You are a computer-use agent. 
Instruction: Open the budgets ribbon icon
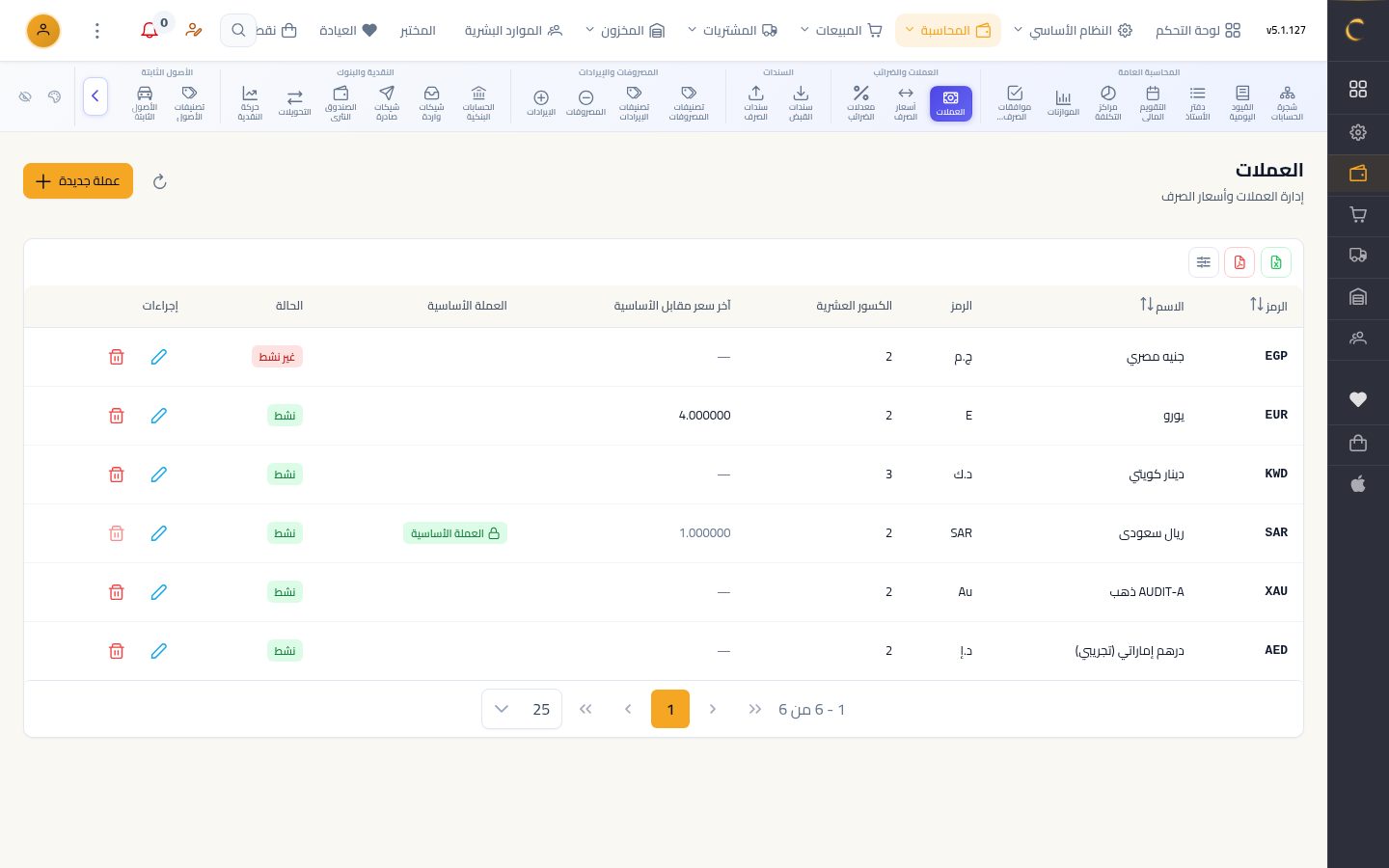pyautogui.click(x=1063, y=102)
